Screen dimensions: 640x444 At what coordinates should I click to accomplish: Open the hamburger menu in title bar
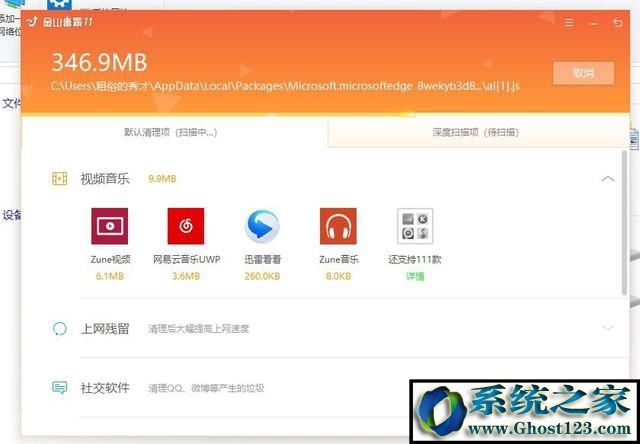point(569,22)
